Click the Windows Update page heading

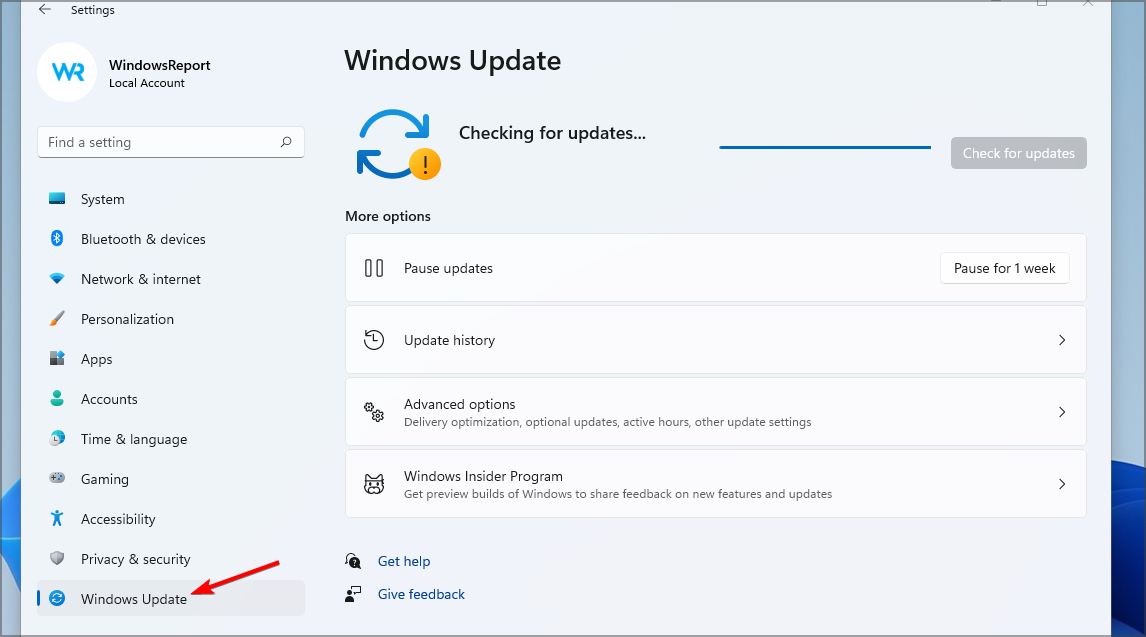point(452,60)
